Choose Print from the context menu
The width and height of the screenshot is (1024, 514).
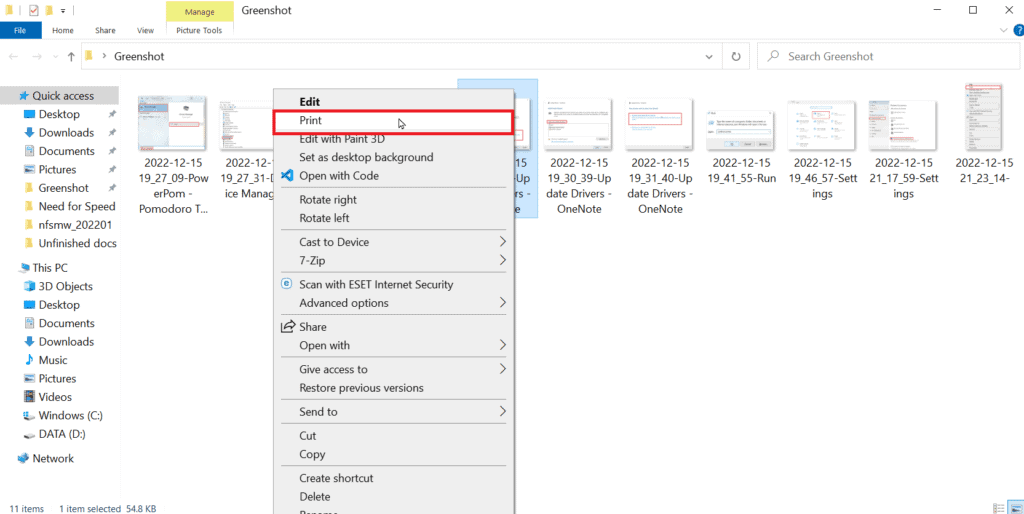310,120
